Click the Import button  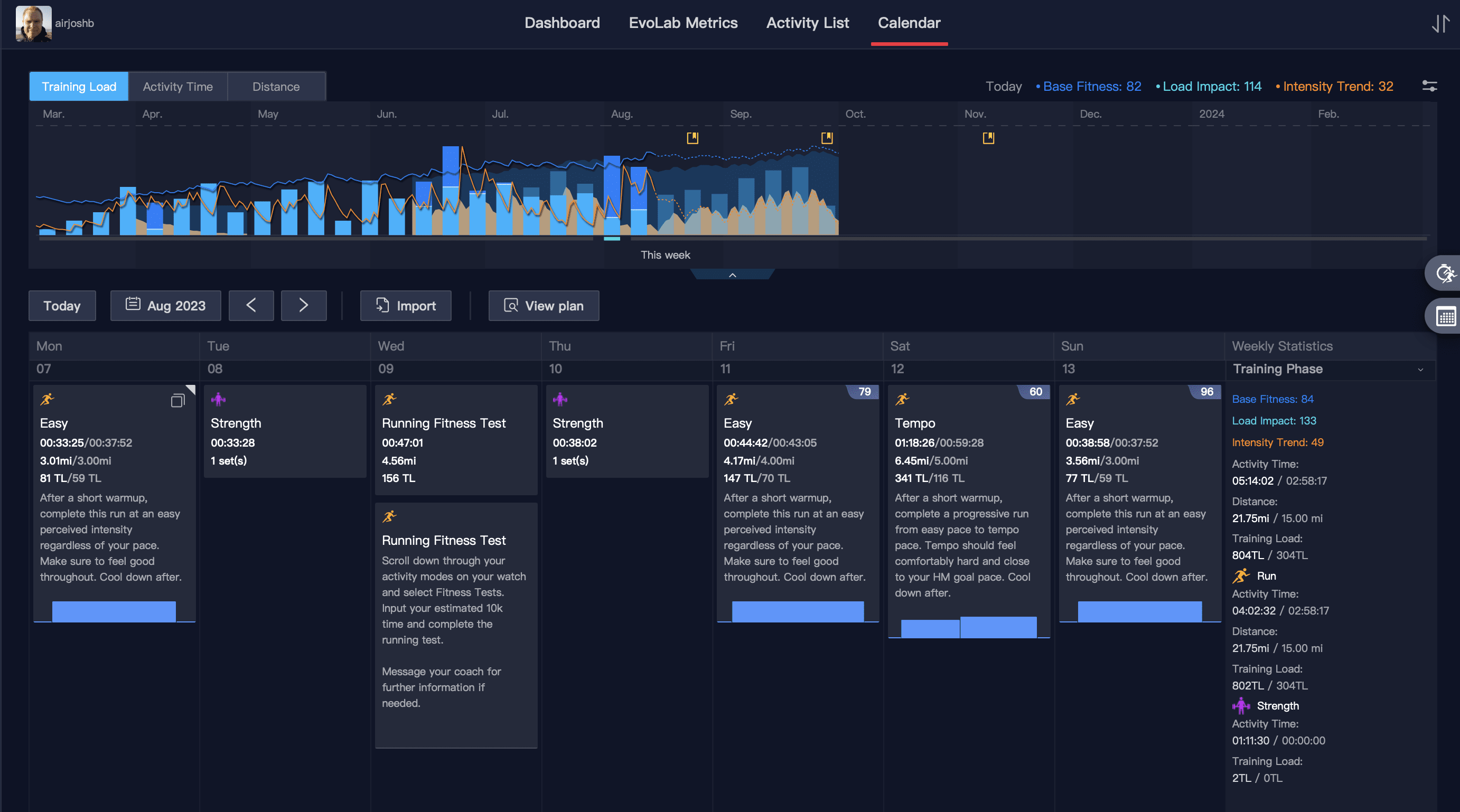pyautogui.click(x=405, y=306)
